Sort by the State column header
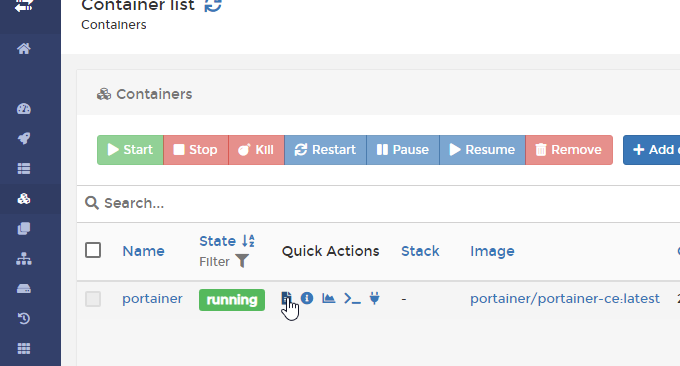The image size is (680, 366). point(217,241)
